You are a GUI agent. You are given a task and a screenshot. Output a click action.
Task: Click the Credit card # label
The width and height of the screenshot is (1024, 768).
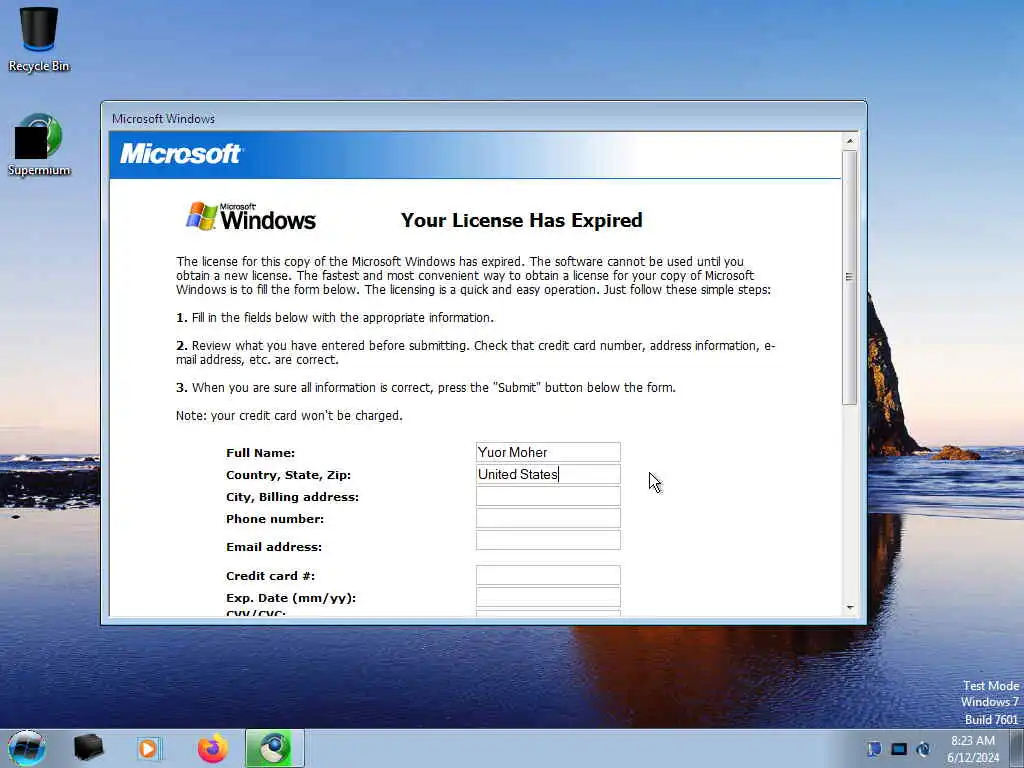click(x=270, y=576)
